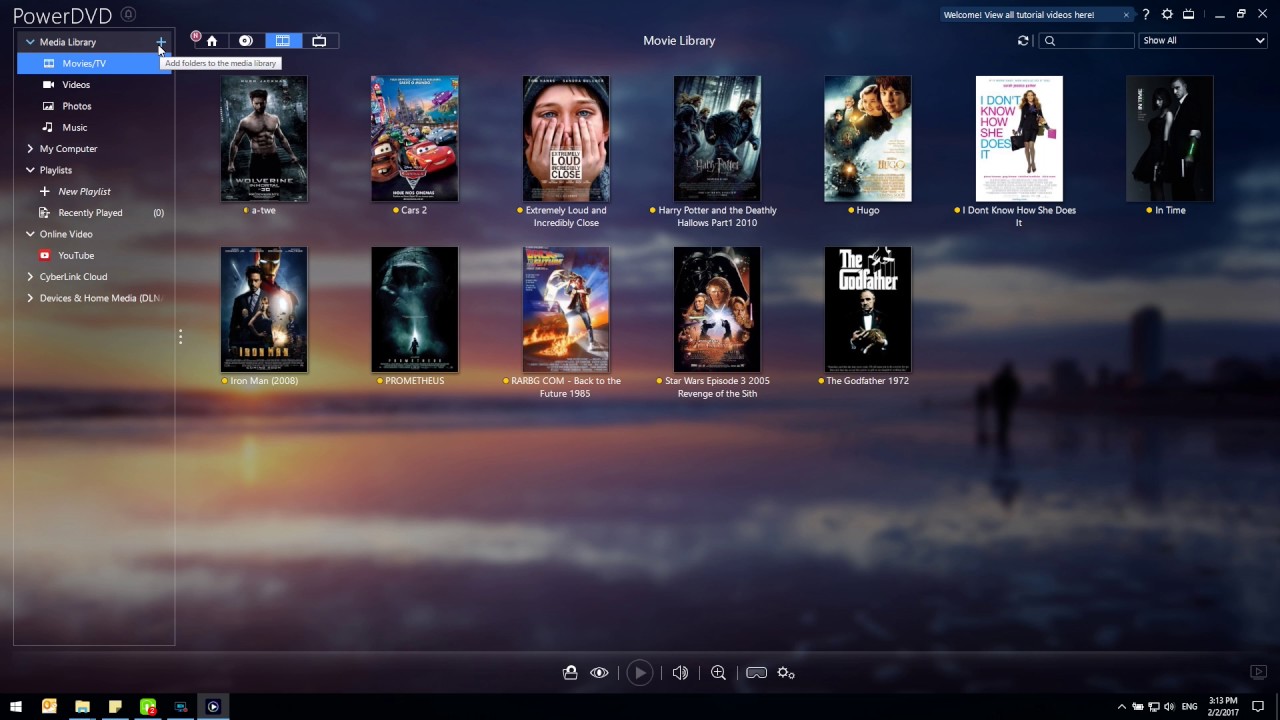Switch to the TV shows tab
The width and height of the screenshot is (1280, 720).
tap(319, 41)
